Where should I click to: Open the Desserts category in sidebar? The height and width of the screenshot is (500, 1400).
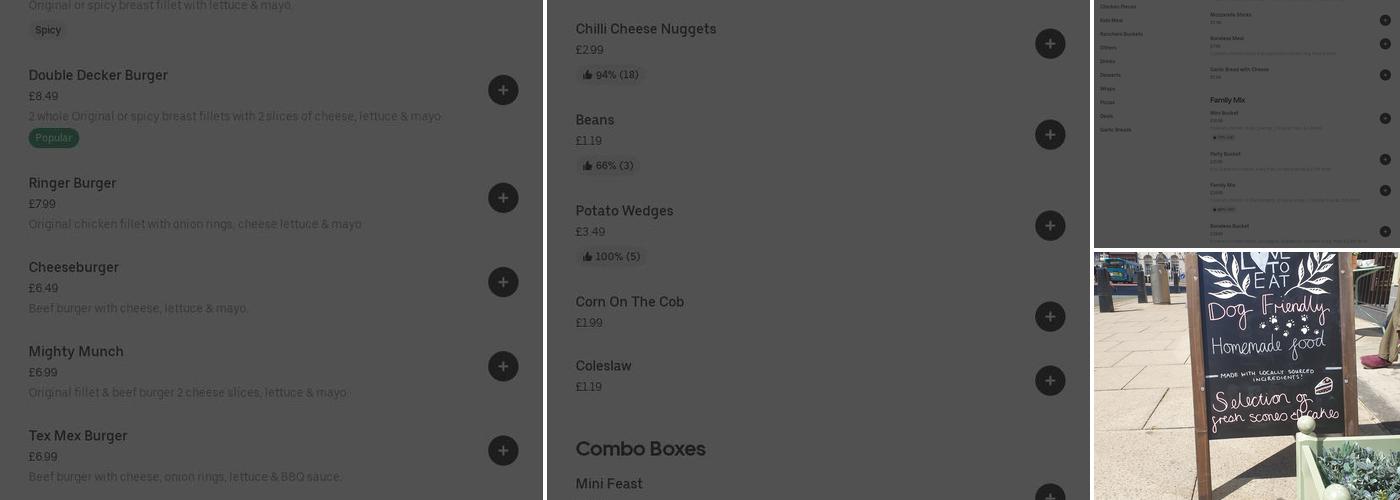click(x=1110, y=75)
